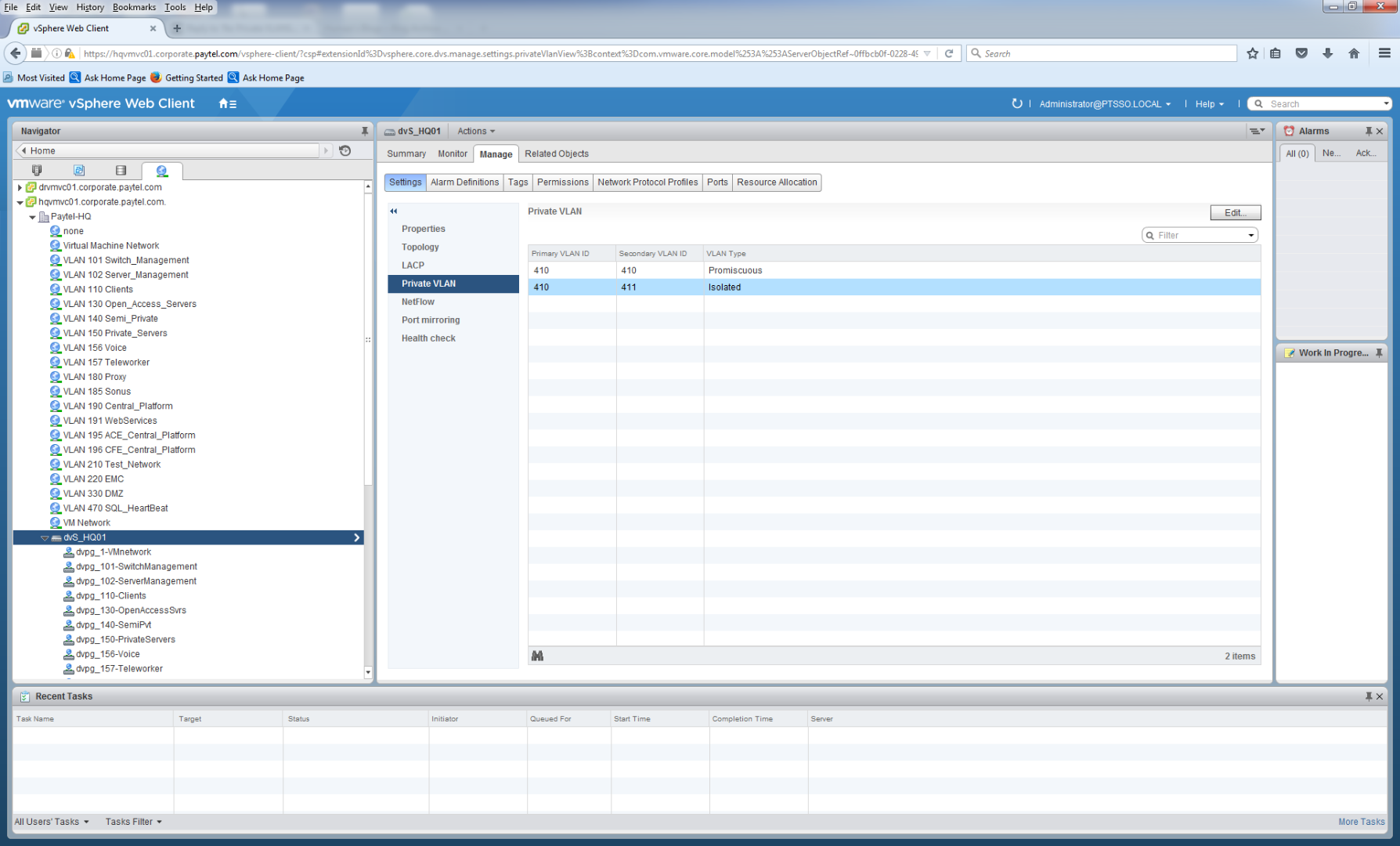Viewport: 1400px width, 846px height.
Task: Click the Edit... button for Private VLAN
Action: (1236, 212)
